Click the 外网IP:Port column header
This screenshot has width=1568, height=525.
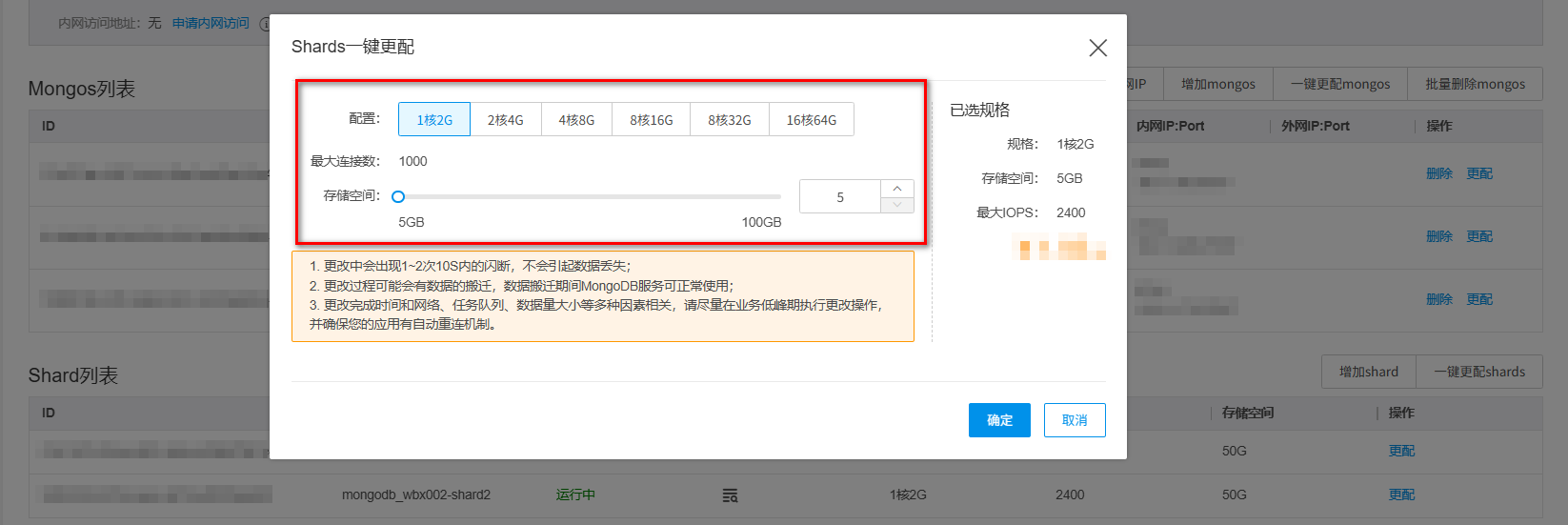(x=1316, y=126)
